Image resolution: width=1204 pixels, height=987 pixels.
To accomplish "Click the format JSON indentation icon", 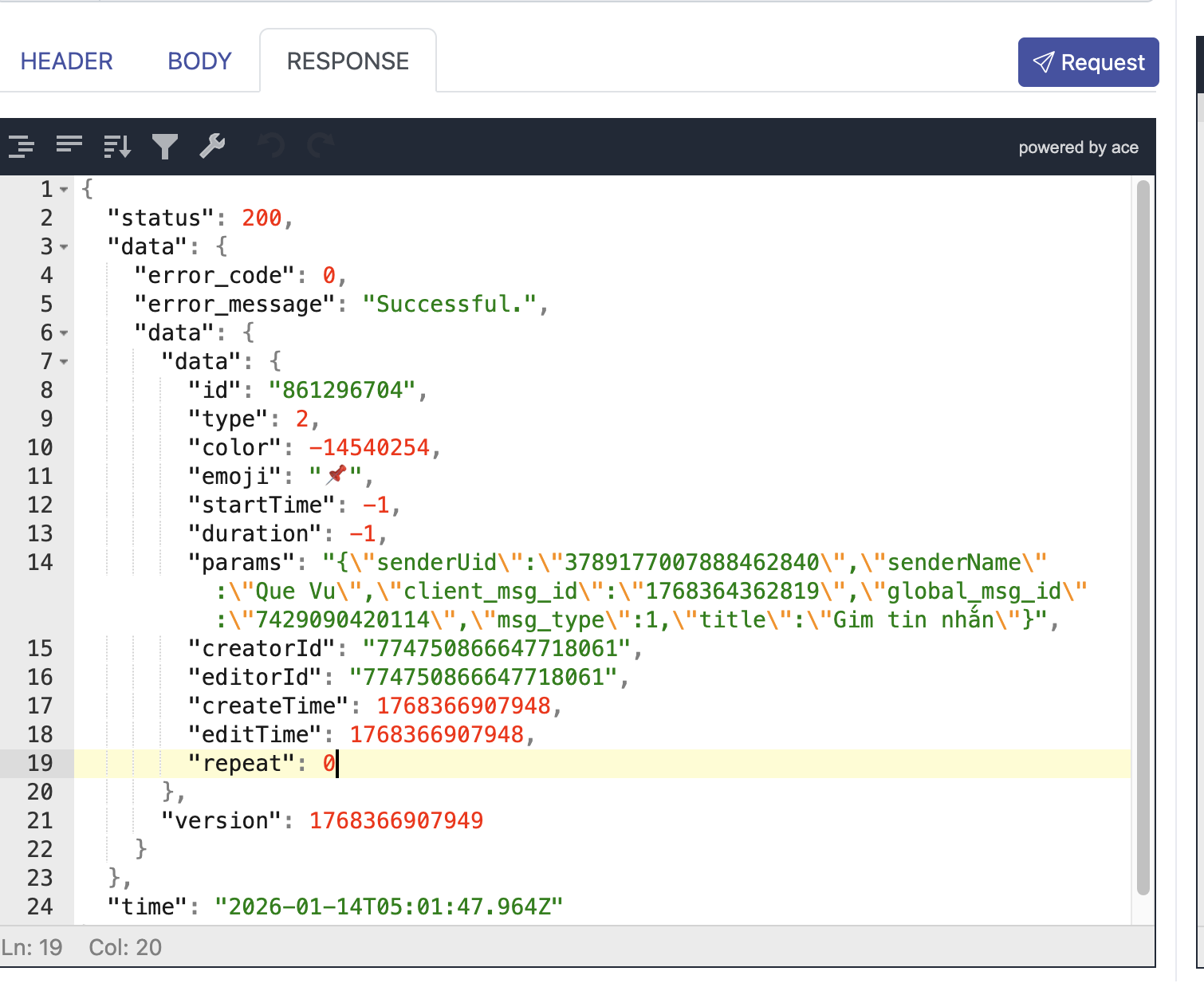I will coord(22,147).
